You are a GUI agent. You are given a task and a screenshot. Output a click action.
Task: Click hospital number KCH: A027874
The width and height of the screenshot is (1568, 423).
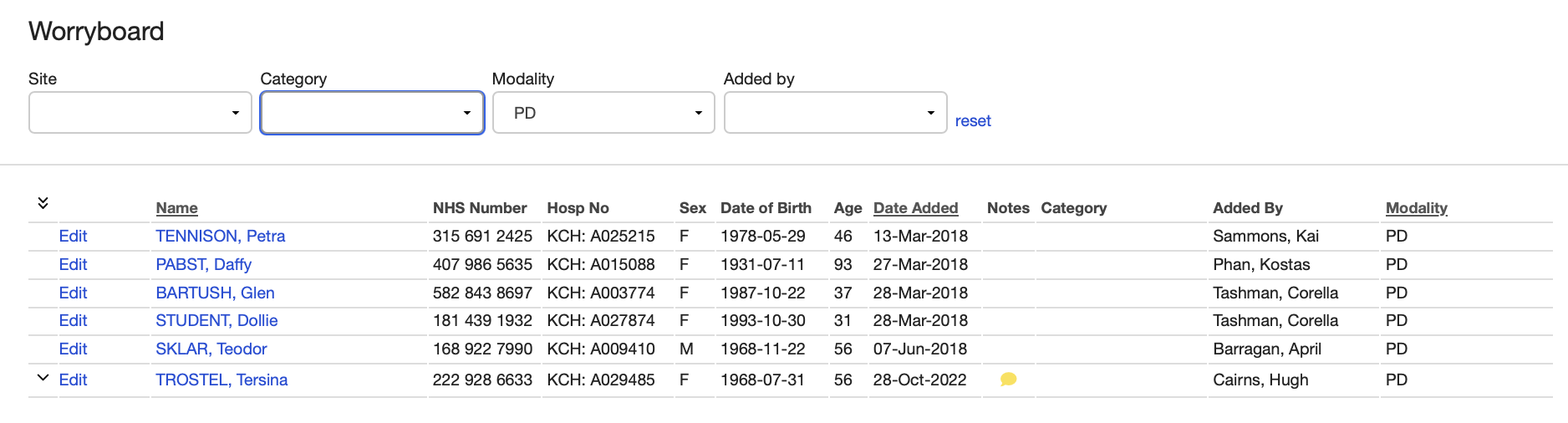601,321
